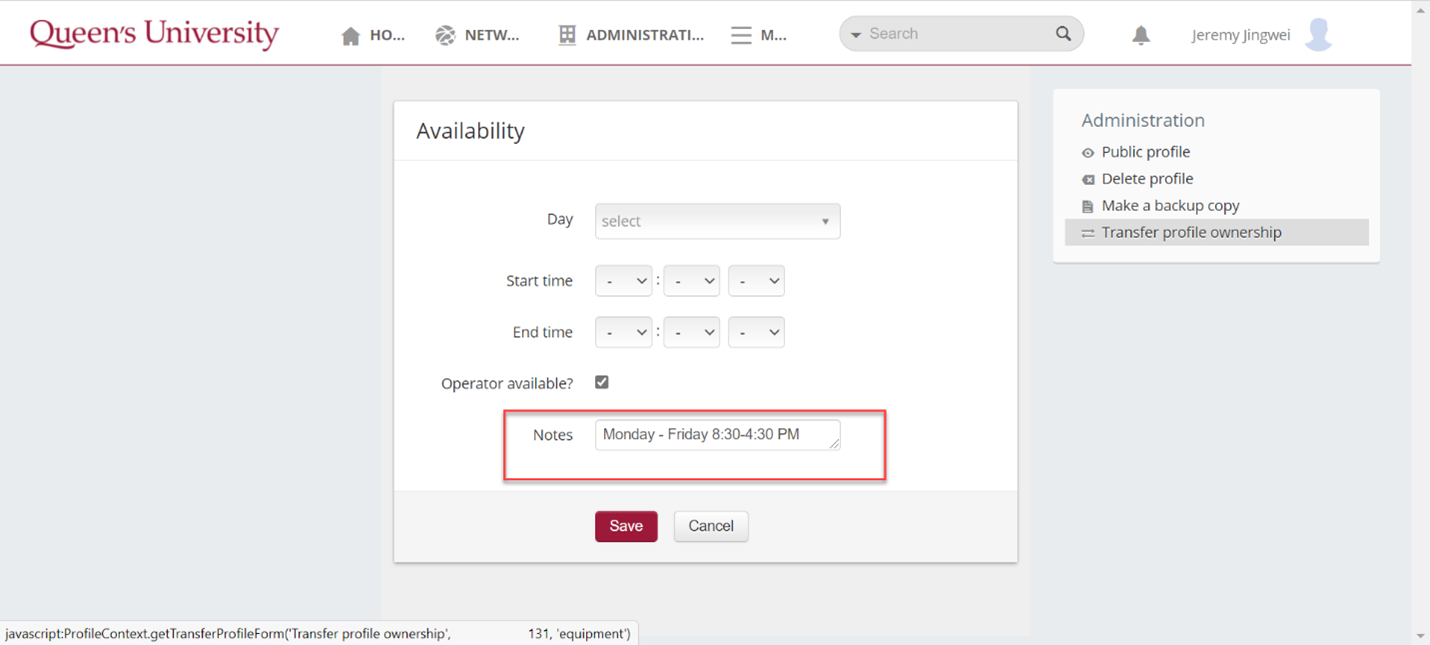
Task: Open the Start time AM/PM dropdown
Action: 756,281
